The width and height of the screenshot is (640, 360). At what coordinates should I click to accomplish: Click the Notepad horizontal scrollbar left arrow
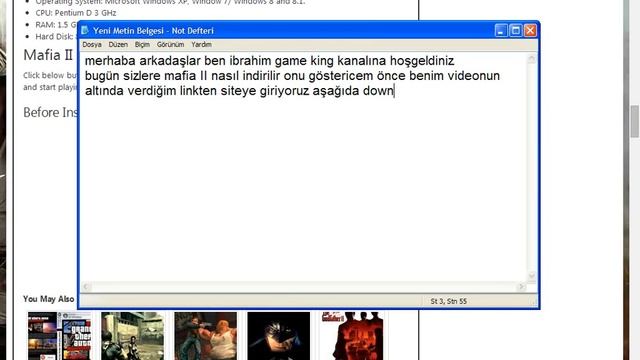(86, 287)
